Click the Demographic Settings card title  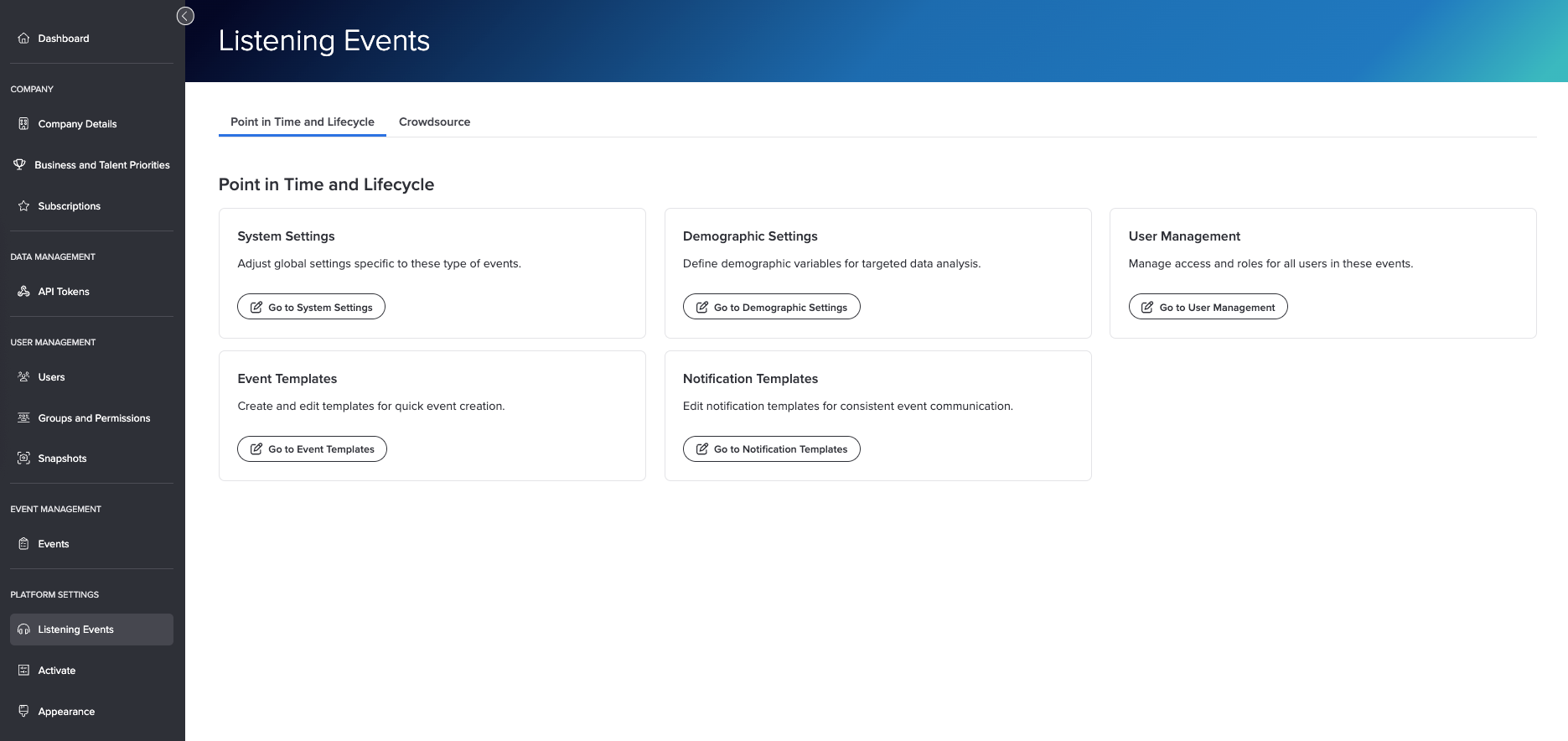pyautogui.click(x=750, y=236)
